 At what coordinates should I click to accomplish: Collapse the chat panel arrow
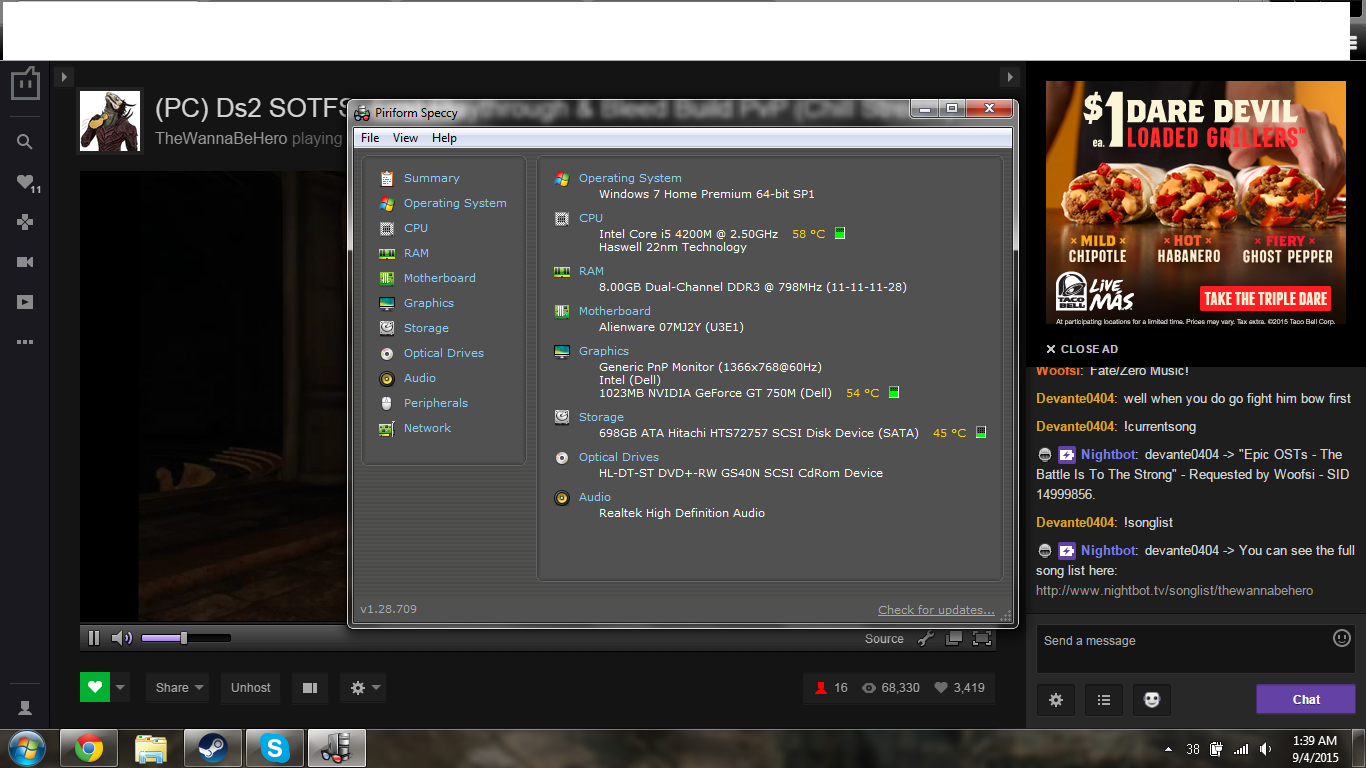(x=1010, y=77)
